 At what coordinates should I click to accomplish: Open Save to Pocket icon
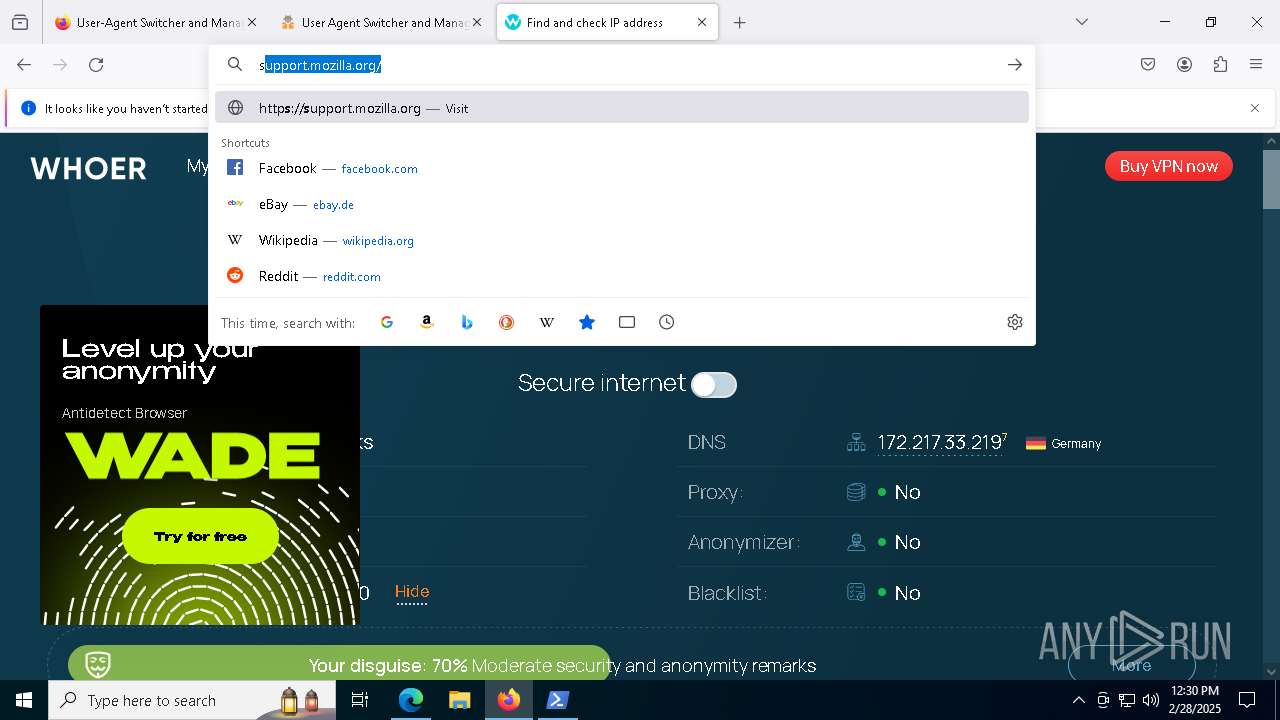coord(1148,65)
